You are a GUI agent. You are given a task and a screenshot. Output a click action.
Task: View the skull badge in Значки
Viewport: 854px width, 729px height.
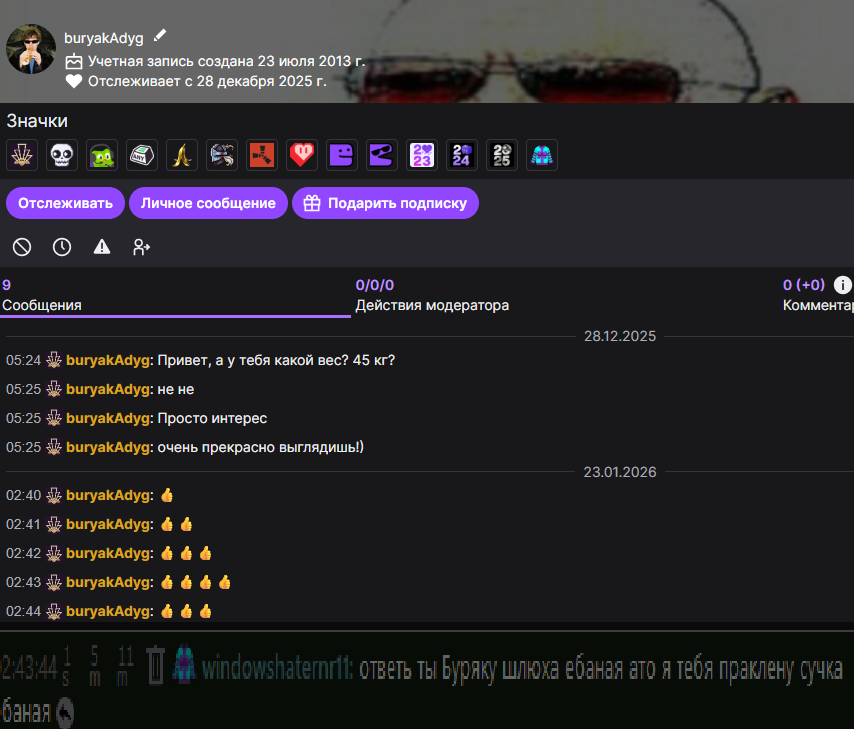click(x=62, y=155)
